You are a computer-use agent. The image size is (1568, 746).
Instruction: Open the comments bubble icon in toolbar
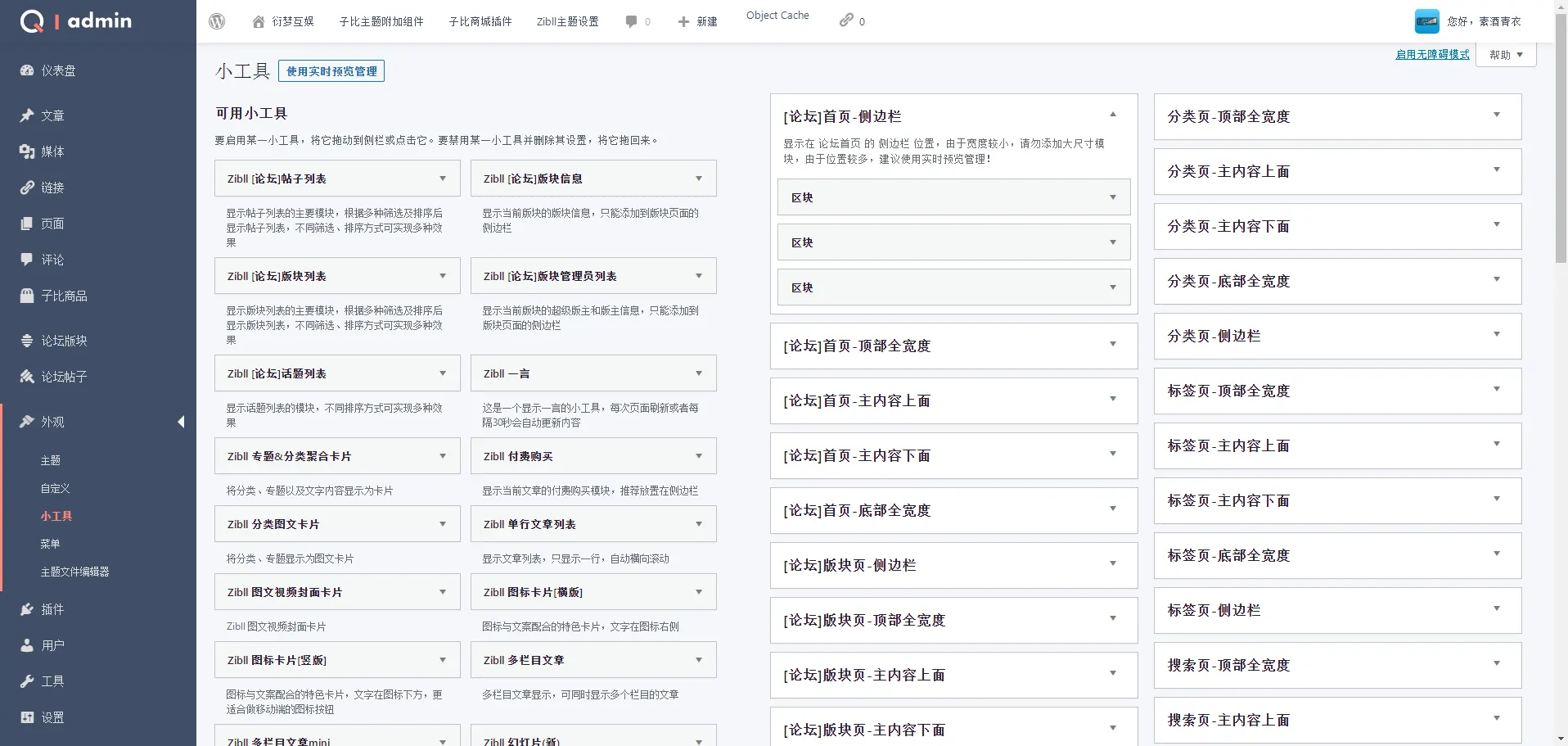(x=631, y=21)
